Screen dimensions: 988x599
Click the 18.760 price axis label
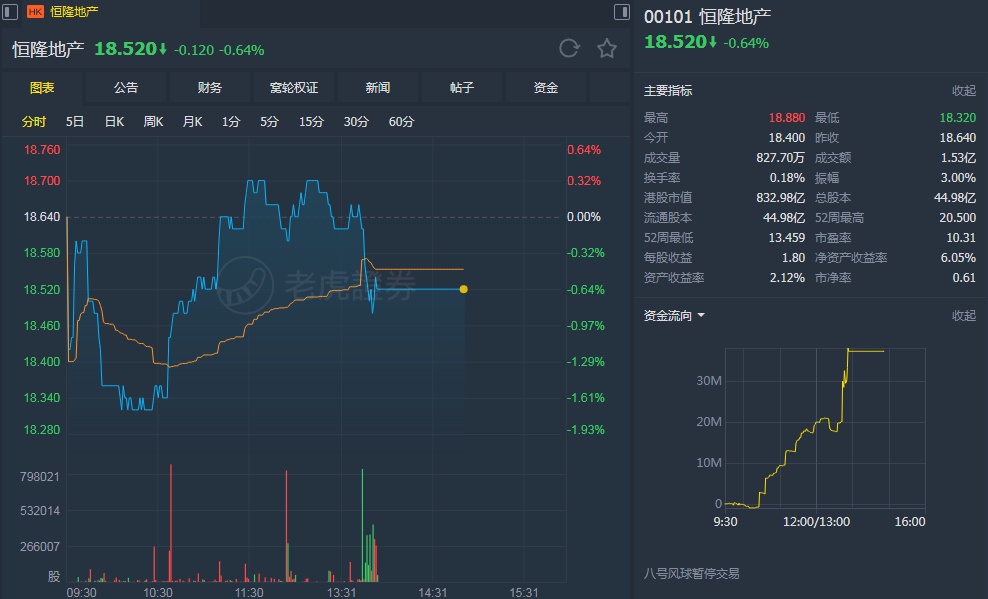click(x=42, y=150)
